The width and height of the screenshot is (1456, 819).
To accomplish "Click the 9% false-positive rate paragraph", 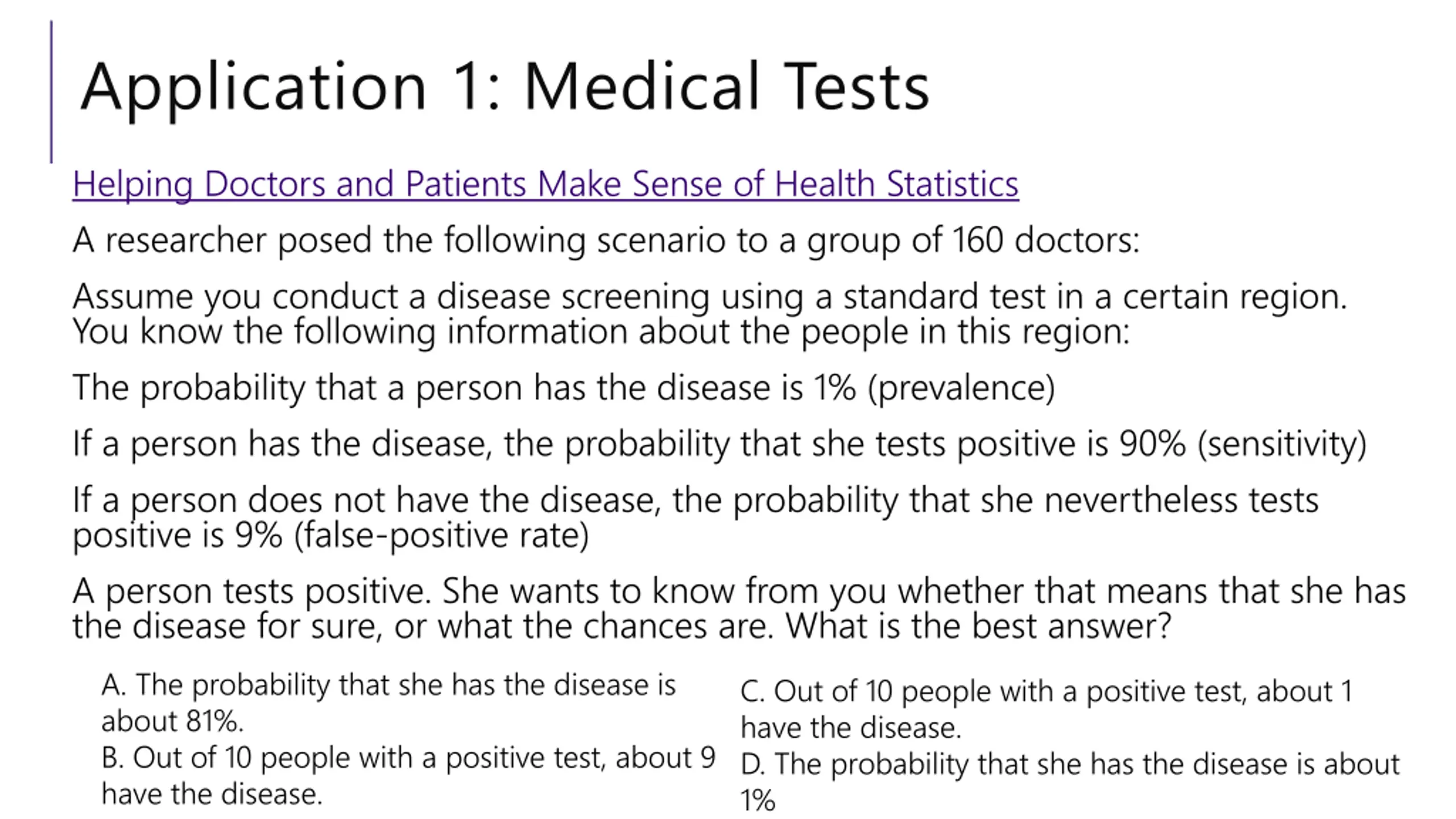I will click(x=695, y=518).
